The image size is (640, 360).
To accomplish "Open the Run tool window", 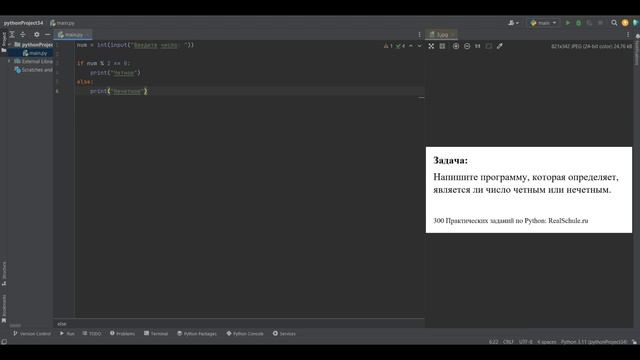I will [x=67, y=333].
